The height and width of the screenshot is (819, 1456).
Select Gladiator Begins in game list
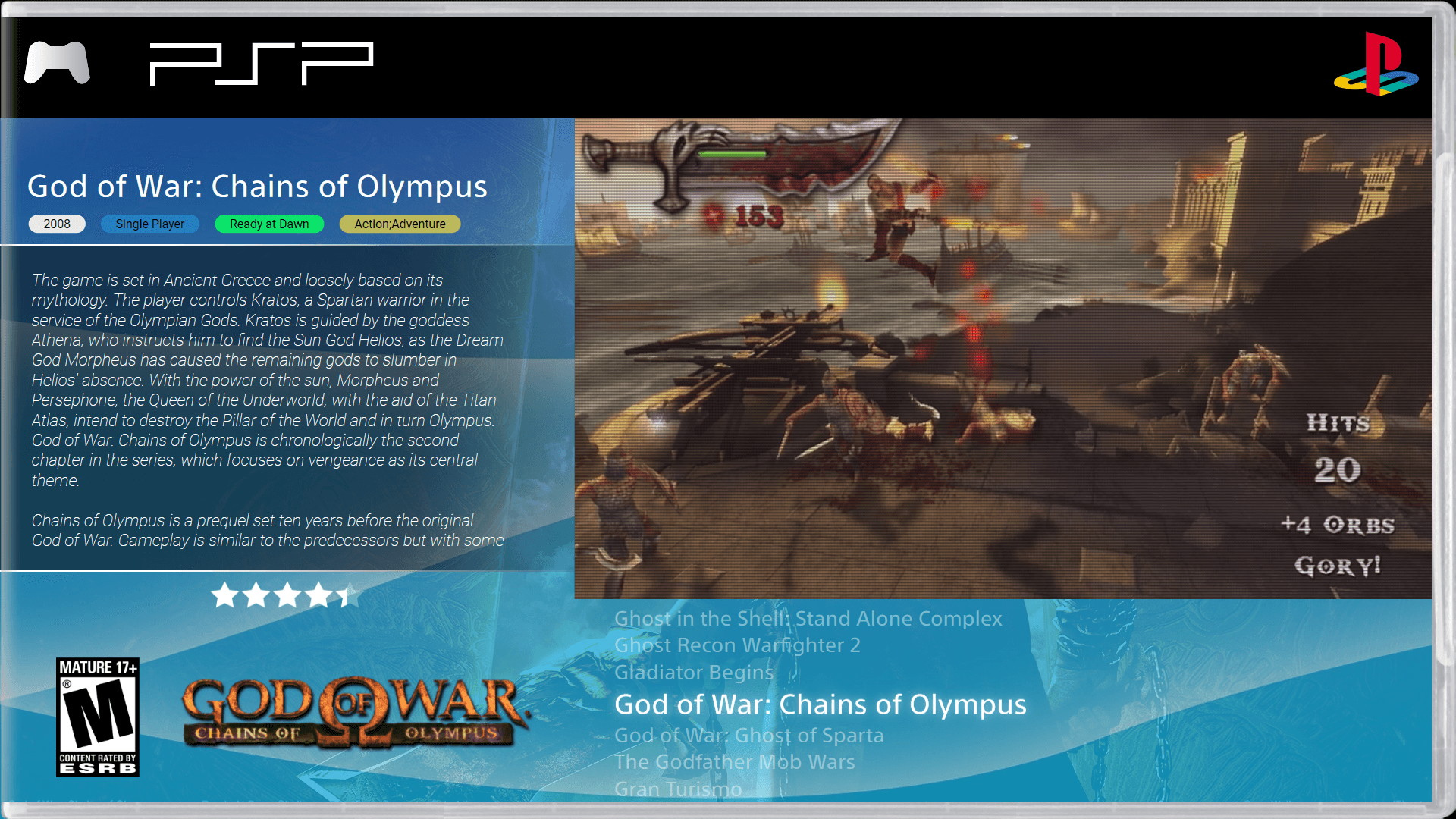694,672
